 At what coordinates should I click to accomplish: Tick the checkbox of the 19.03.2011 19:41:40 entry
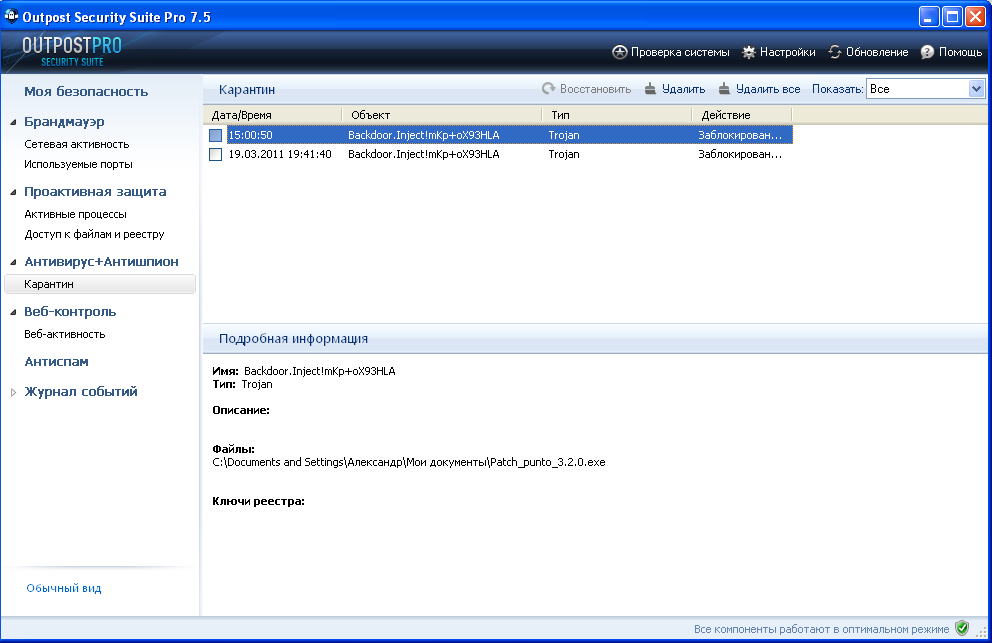coord(216,154)
